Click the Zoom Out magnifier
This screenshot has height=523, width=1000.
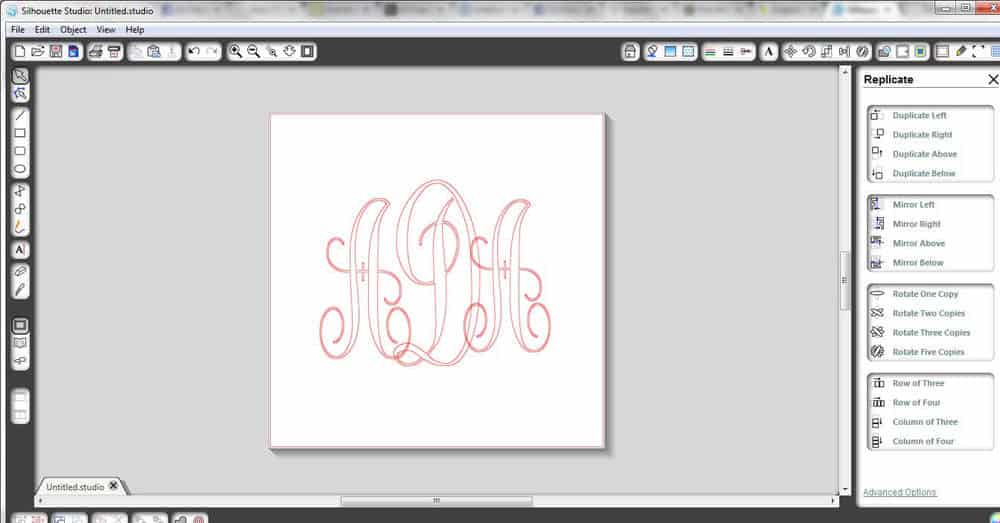[253, 51]
